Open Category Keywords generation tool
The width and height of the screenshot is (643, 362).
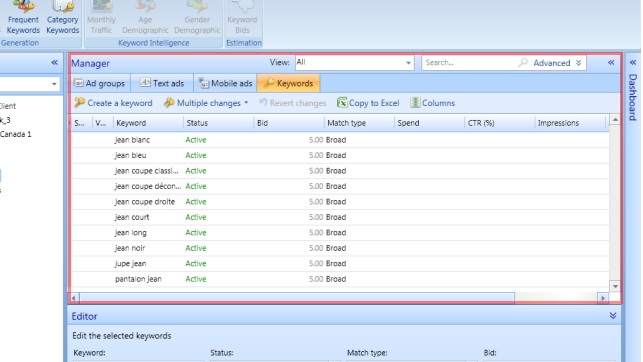click(x=62, y=18)
